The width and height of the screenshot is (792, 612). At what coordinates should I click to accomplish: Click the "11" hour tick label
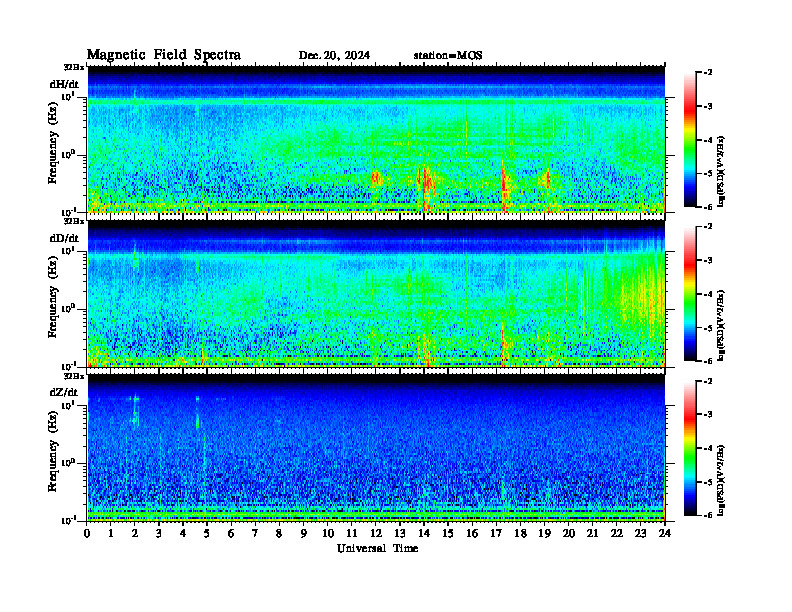click(352, 533)
